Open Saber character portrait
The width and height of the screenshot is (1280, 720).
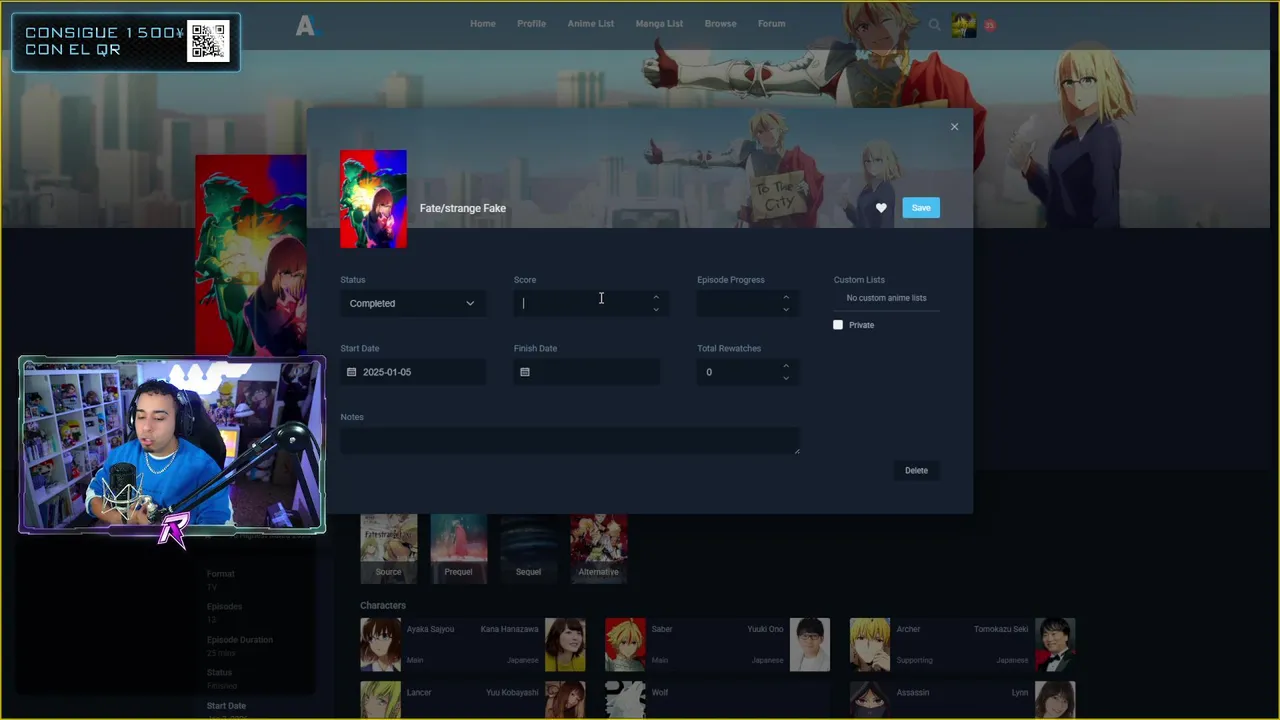(x=625, y=644)
